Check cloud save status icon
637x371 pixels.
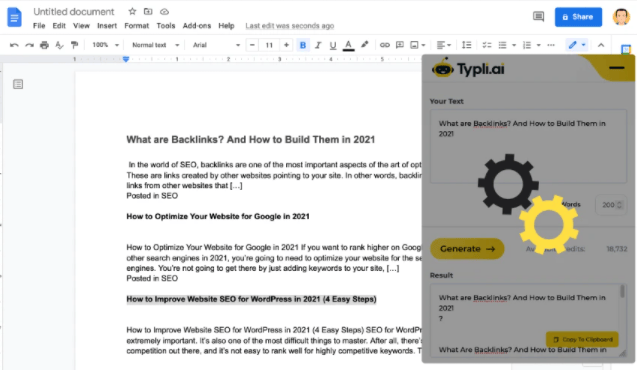164,11
